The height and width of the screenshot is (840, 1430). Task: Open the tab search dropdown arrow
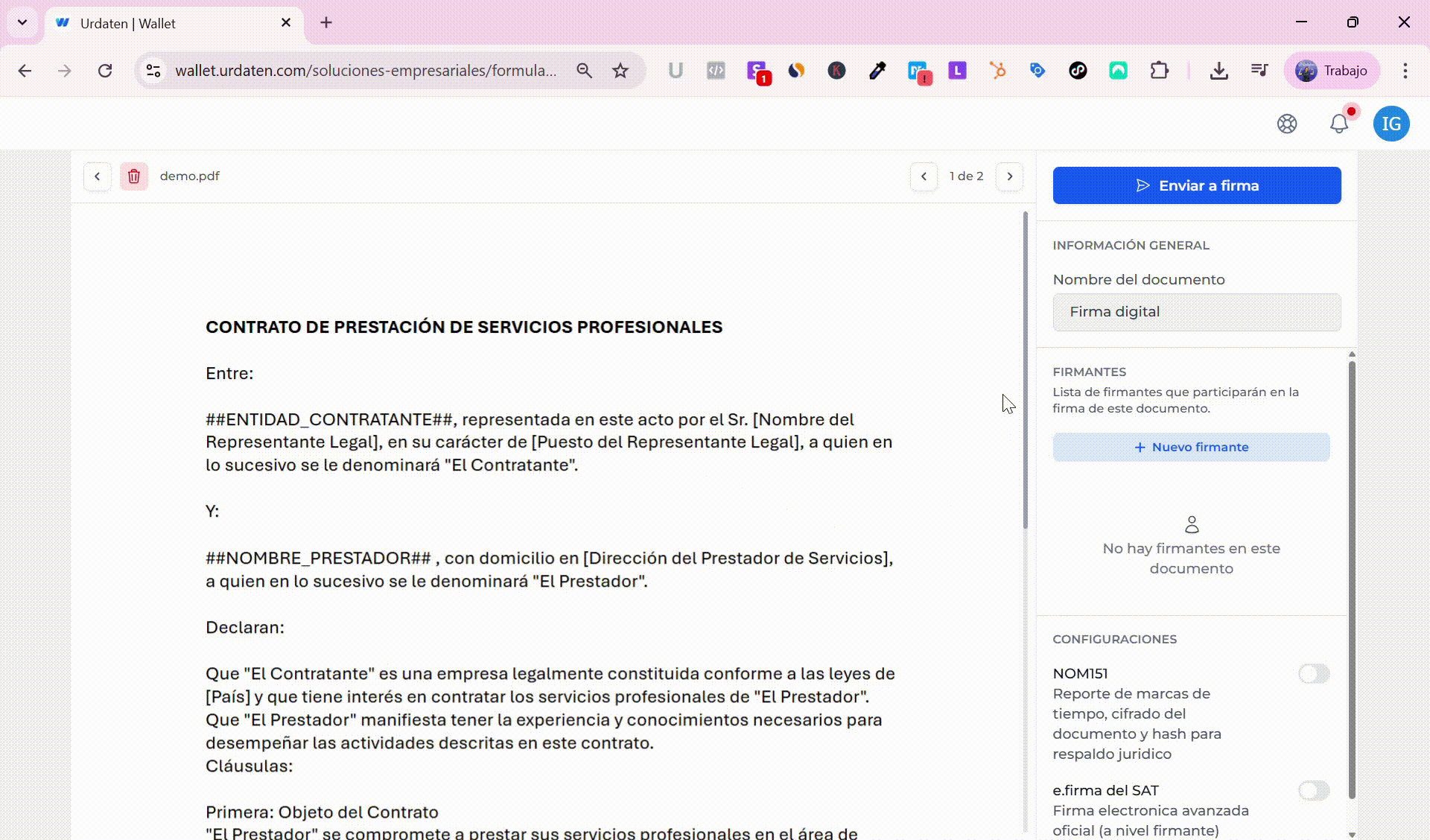coord(22,22)
